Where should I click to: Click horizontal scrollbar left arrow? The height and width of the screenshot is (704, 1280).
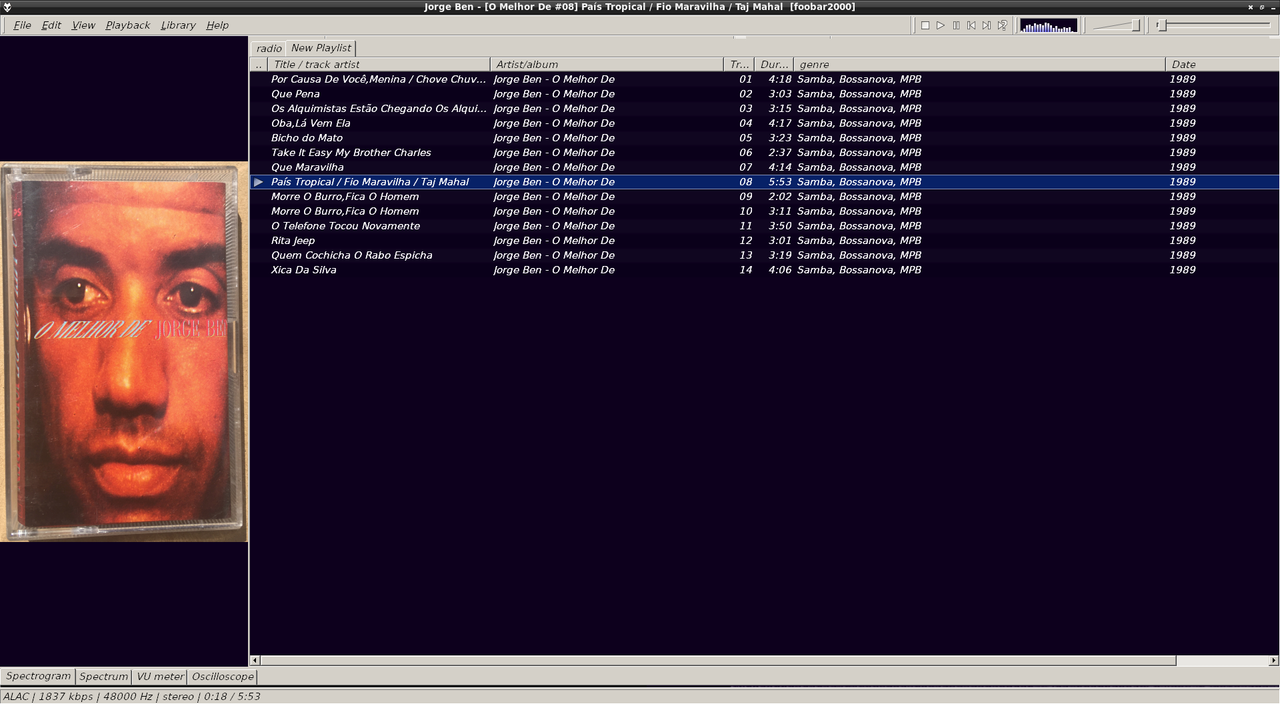pos(255,660)
